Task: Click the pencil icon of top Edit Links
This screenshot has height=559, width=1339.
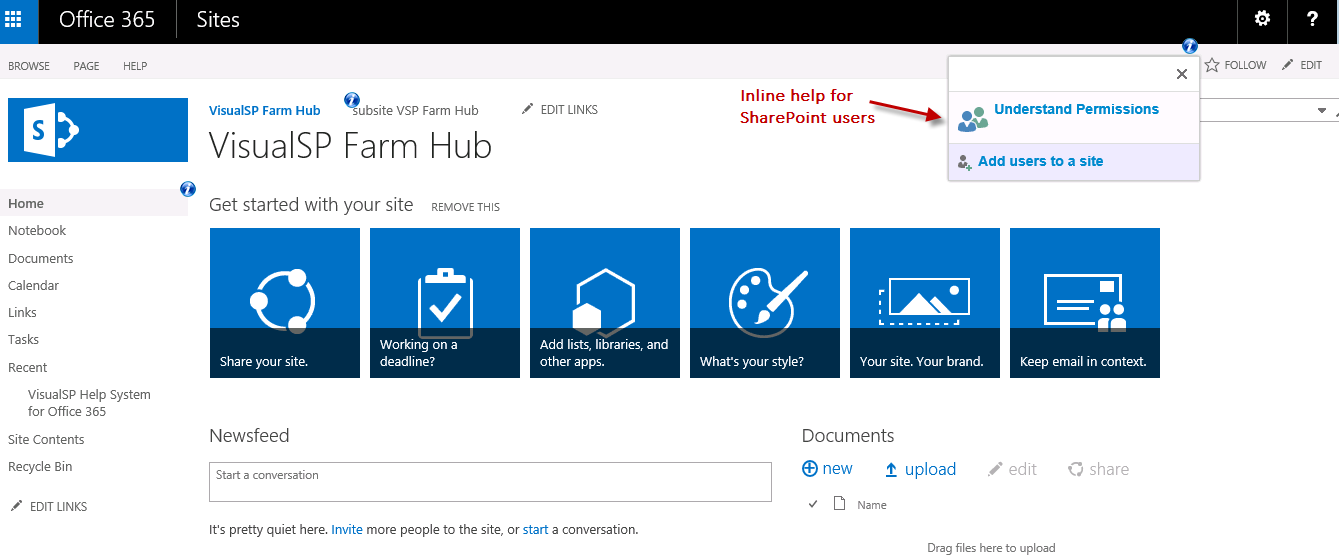Action: [528, 109]
